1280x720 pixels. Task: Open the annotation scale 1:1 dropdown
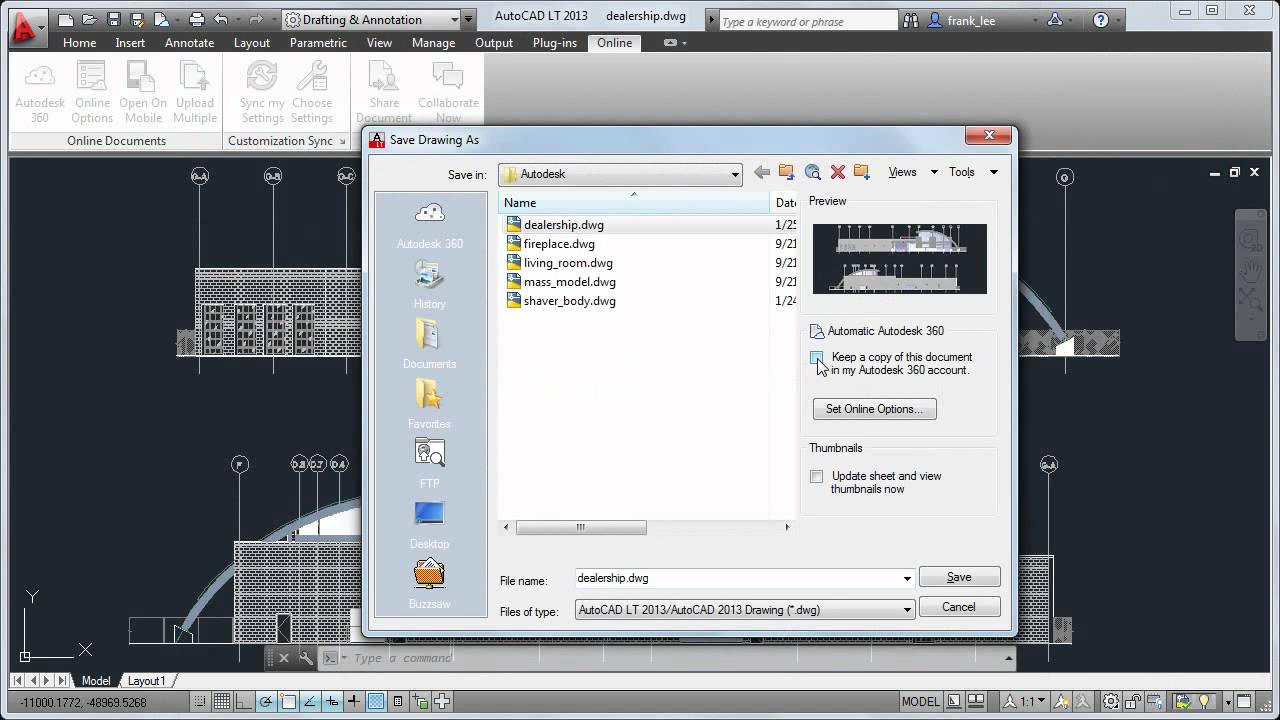[x=1028, y=702]
